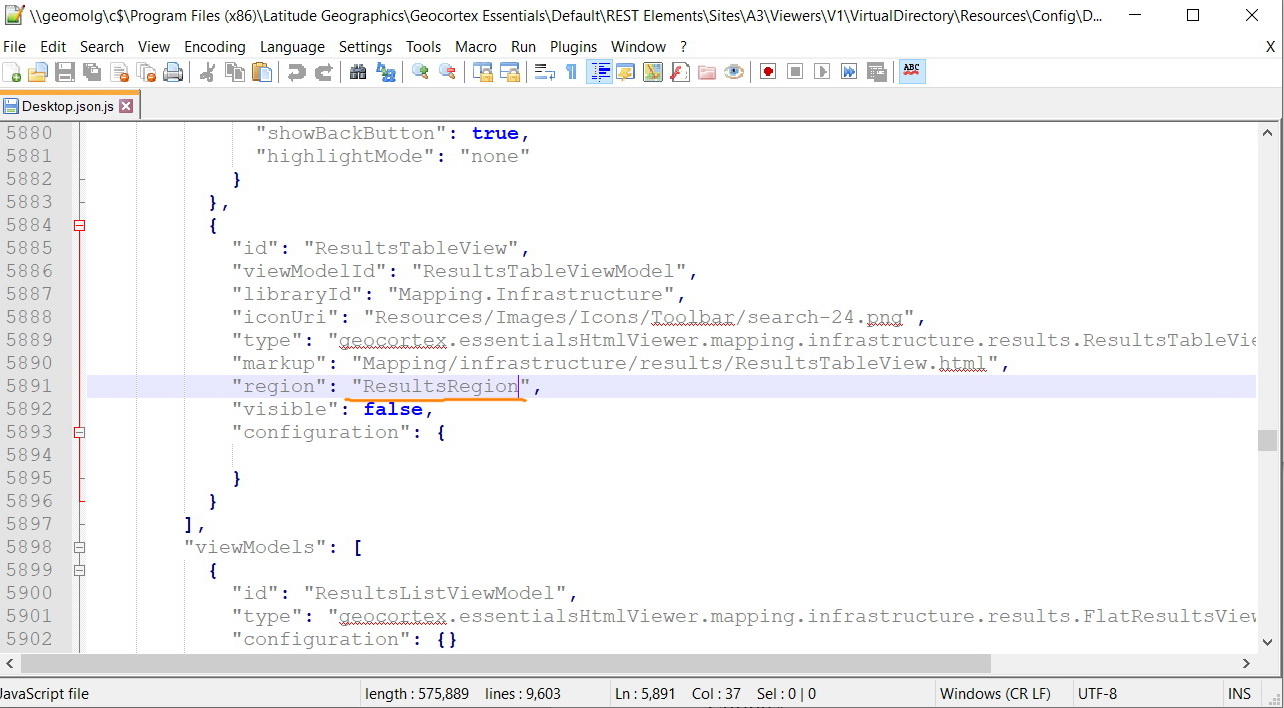Open the UTF-8 encoding selector
The image size is (1284, 708).
(1097, 693)
